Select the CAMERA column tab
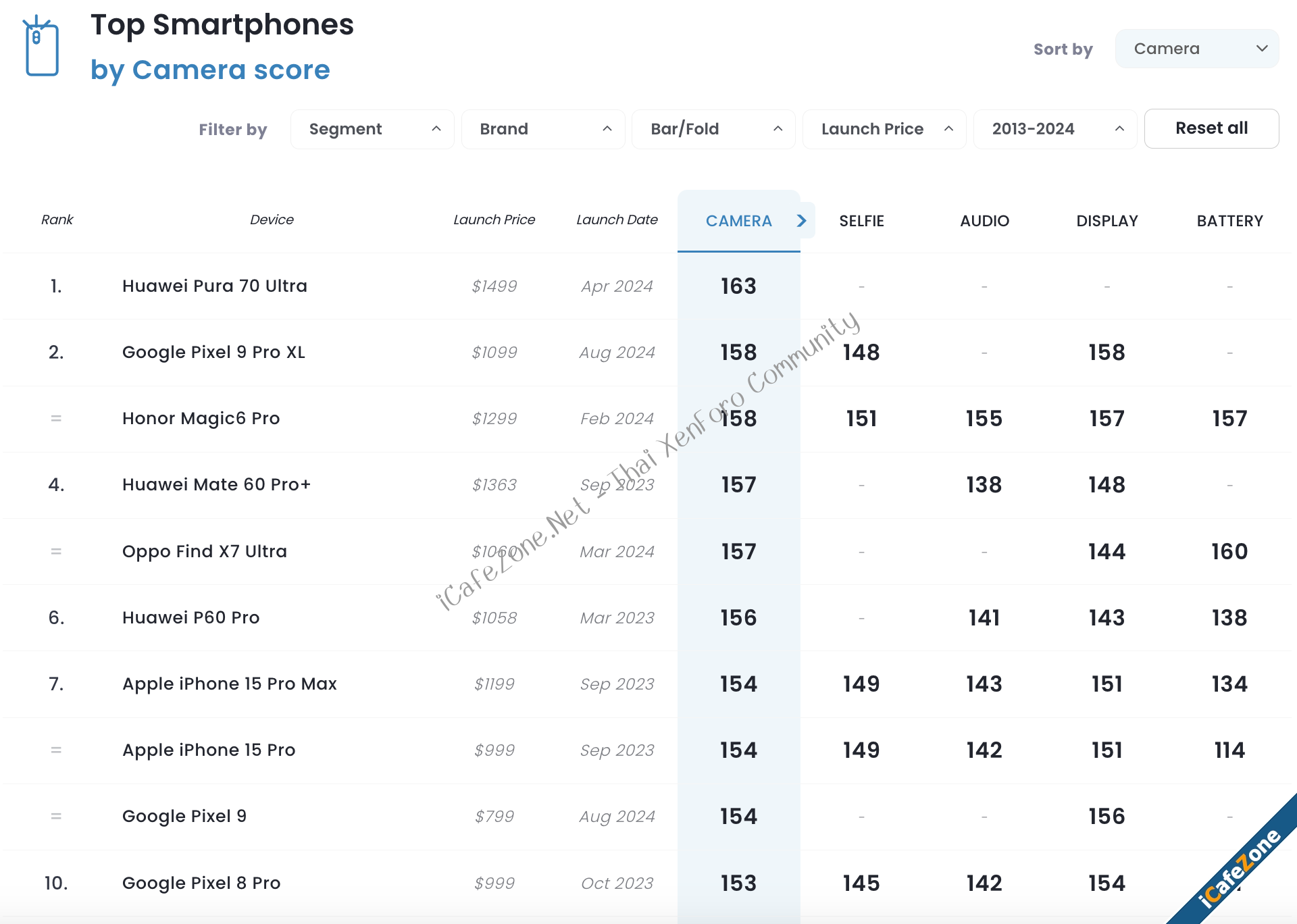The height and width of the screenshot is (924, 1297). coord(738,221)
